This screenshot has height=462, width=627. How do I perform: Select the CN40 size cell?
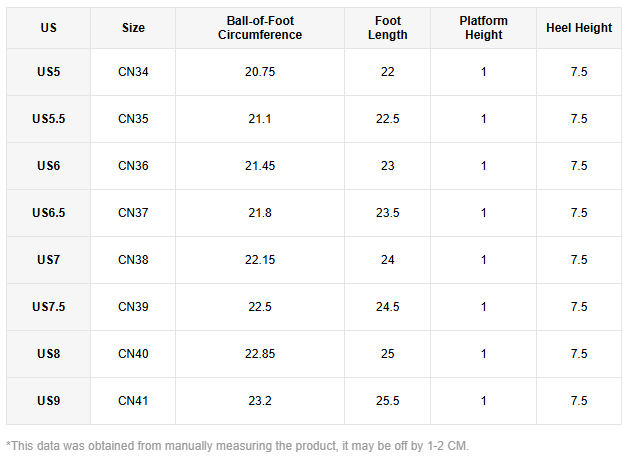coord(133,354)
